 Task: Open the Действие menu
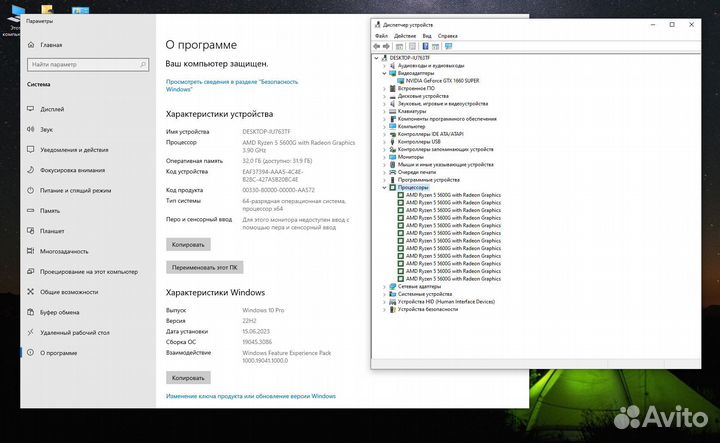tap(405, 36)
